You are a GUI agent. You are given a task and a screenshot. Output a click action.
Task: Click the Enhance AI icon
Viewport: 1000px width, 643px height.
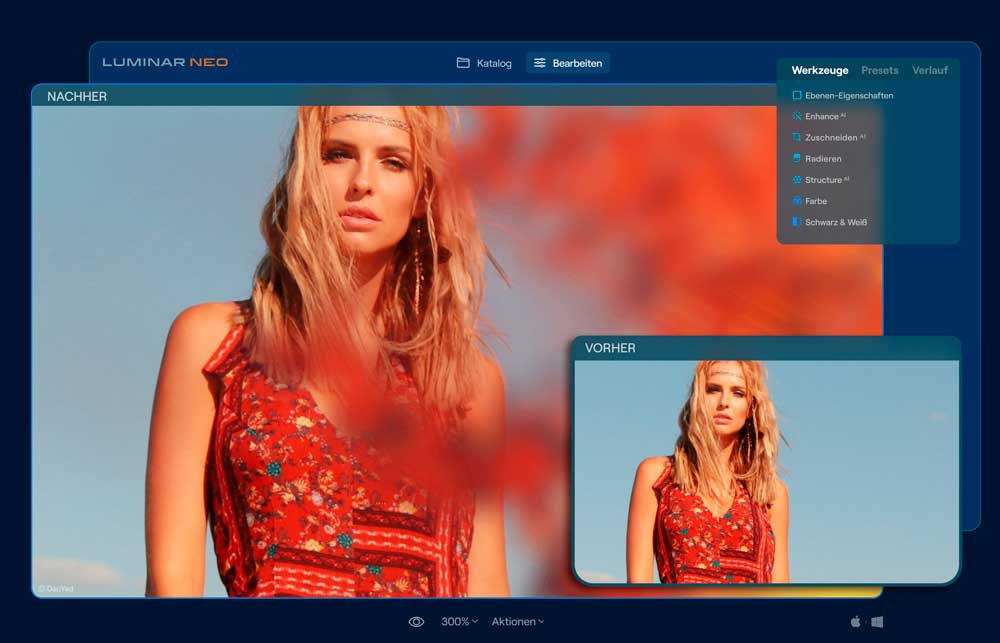pyautogui.click(x=797, y=116)
